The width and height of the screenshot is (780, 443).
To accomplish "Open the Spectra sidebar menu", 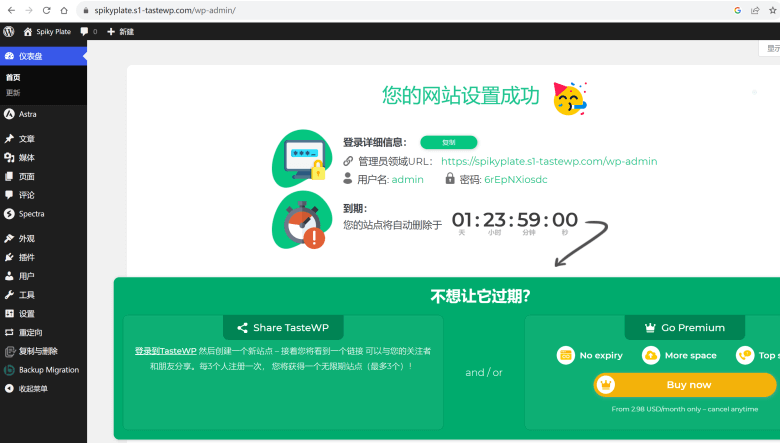I will tap(43, 214).
